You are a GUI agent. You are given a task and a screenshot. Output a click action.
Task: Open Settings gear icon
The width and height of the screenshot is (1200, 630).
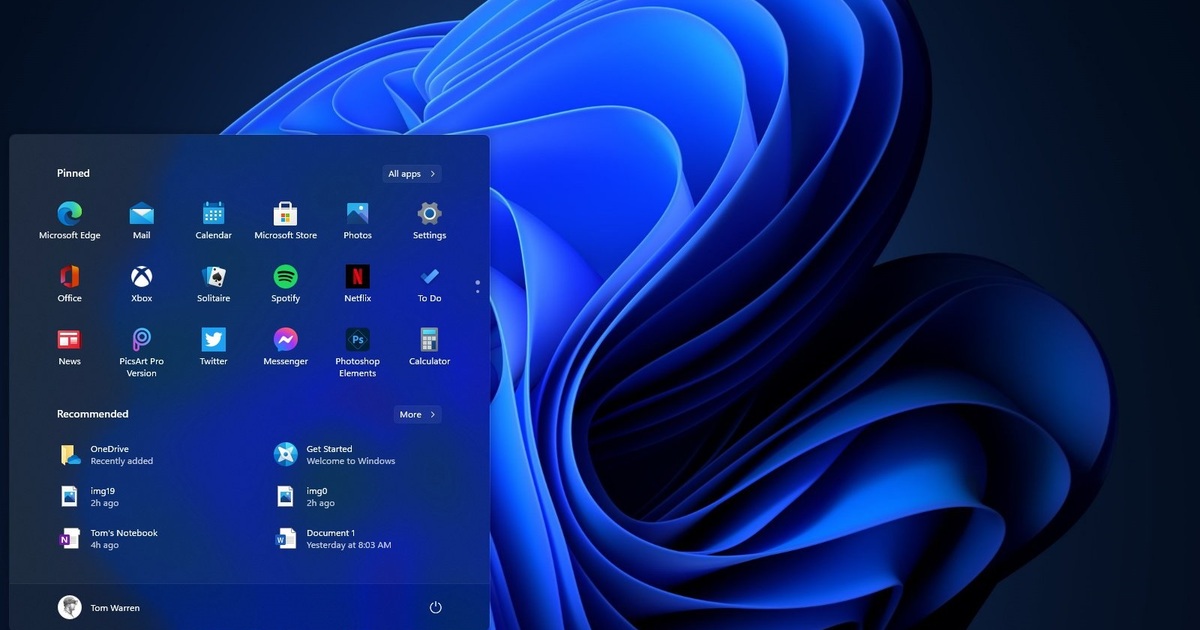coord(430,221)
